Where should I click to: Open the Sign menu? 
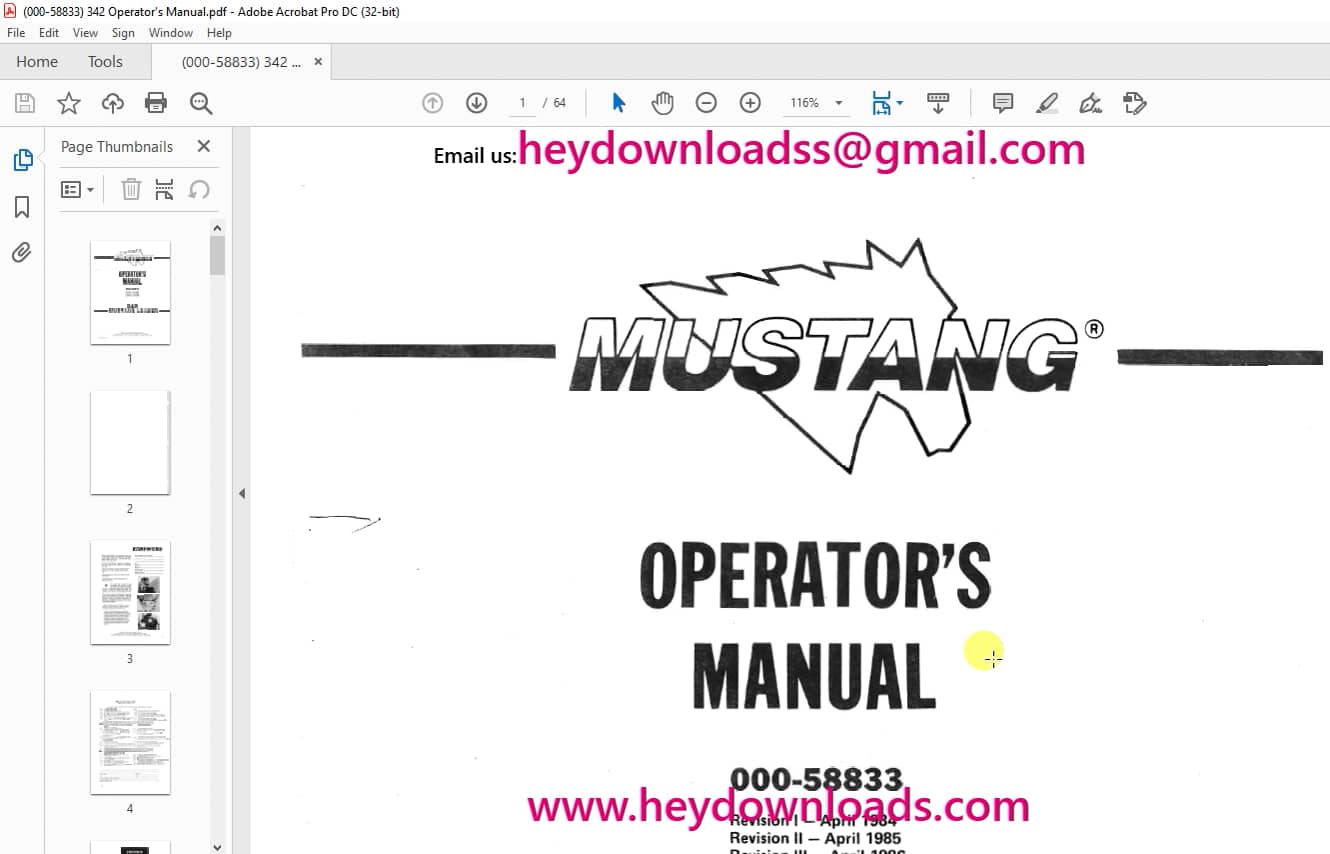point(123,33)
